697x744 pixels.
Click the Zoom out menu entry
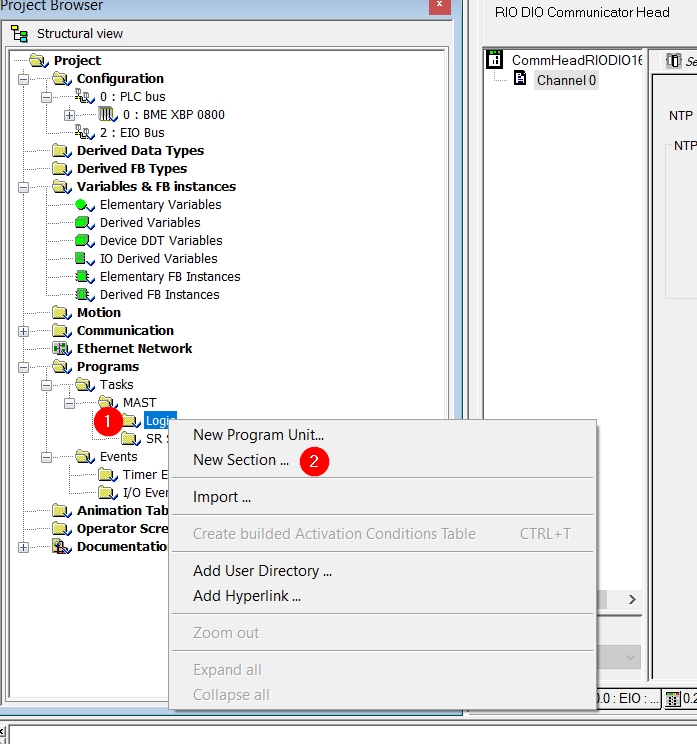382,633
